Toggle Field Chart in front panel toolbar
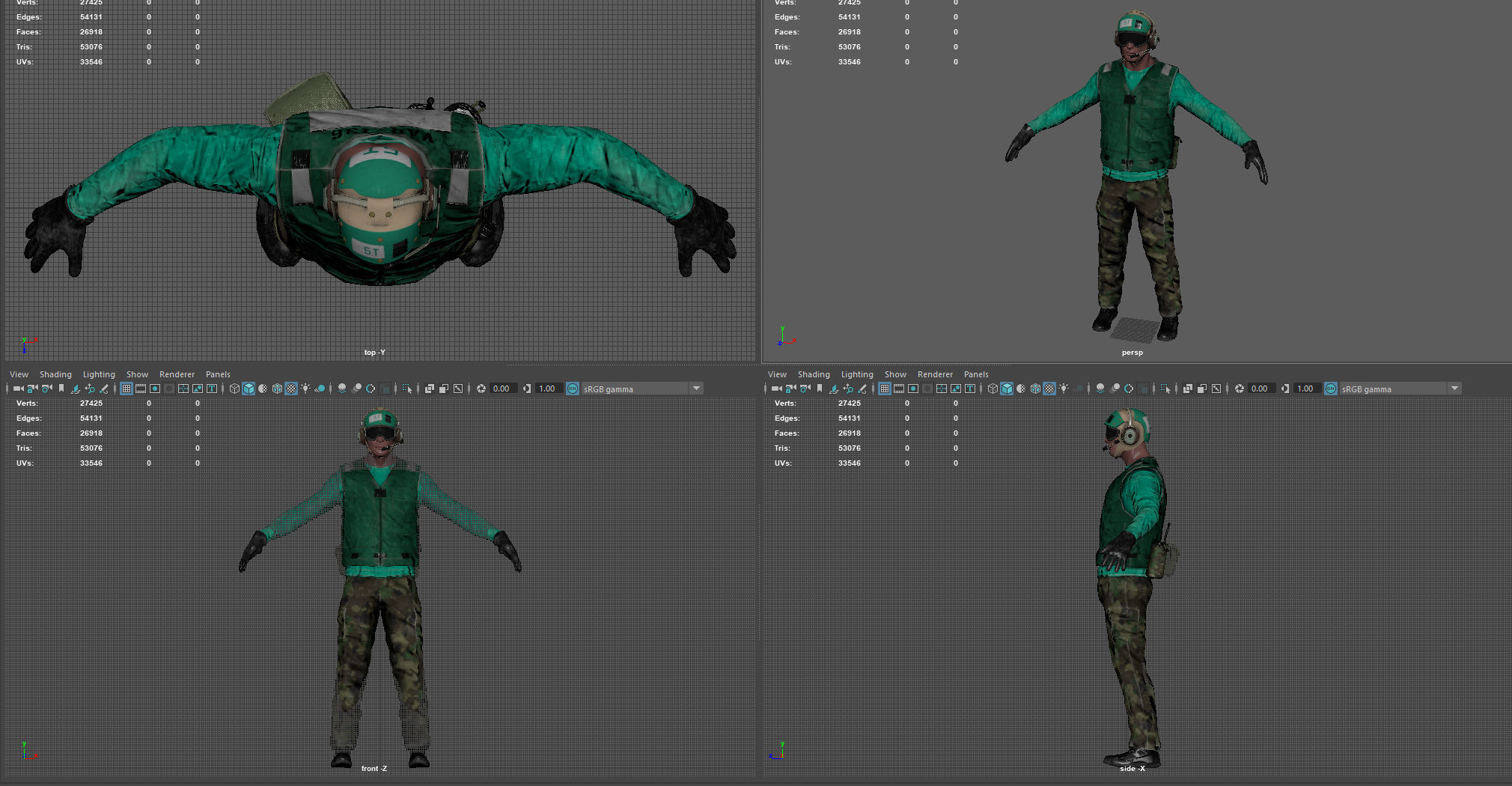The height and width of the screenshot is (786, 1512). point(183,389)
